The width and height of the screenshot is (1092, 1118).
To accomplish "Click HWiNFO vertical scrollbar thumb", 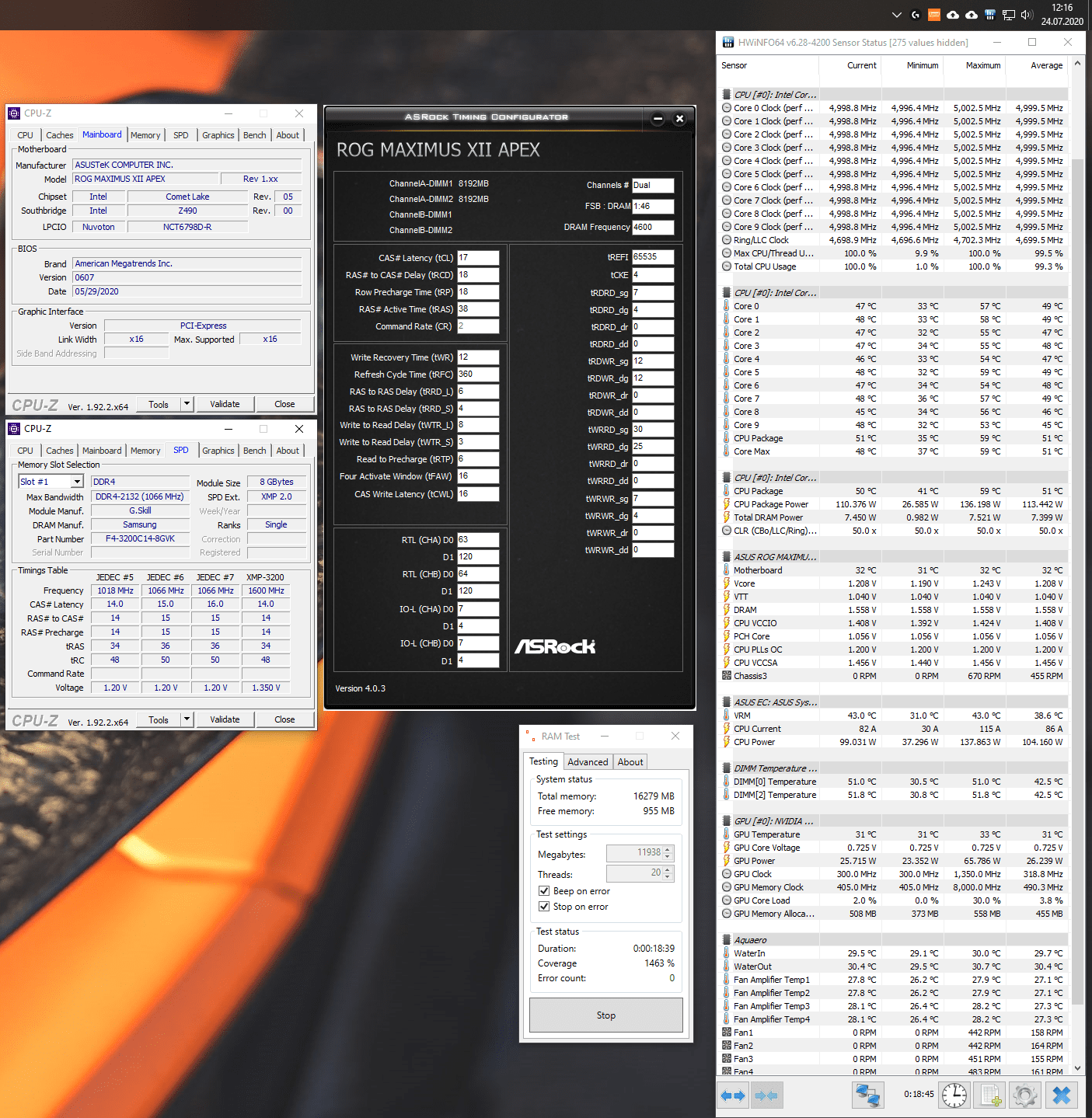I will point(1077,582).
